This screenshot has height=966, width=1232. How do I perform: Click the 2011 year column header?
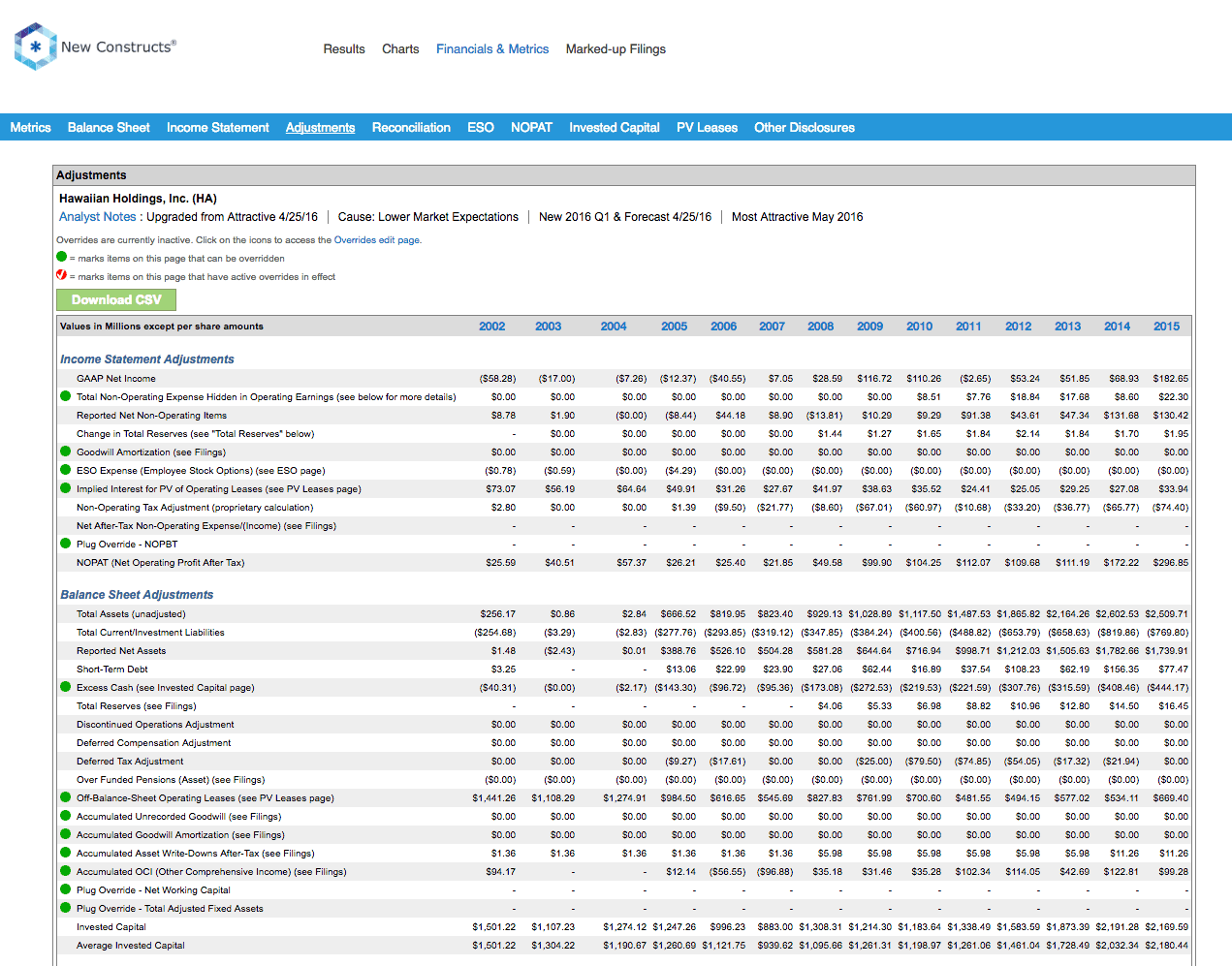[x=969, y=327]
